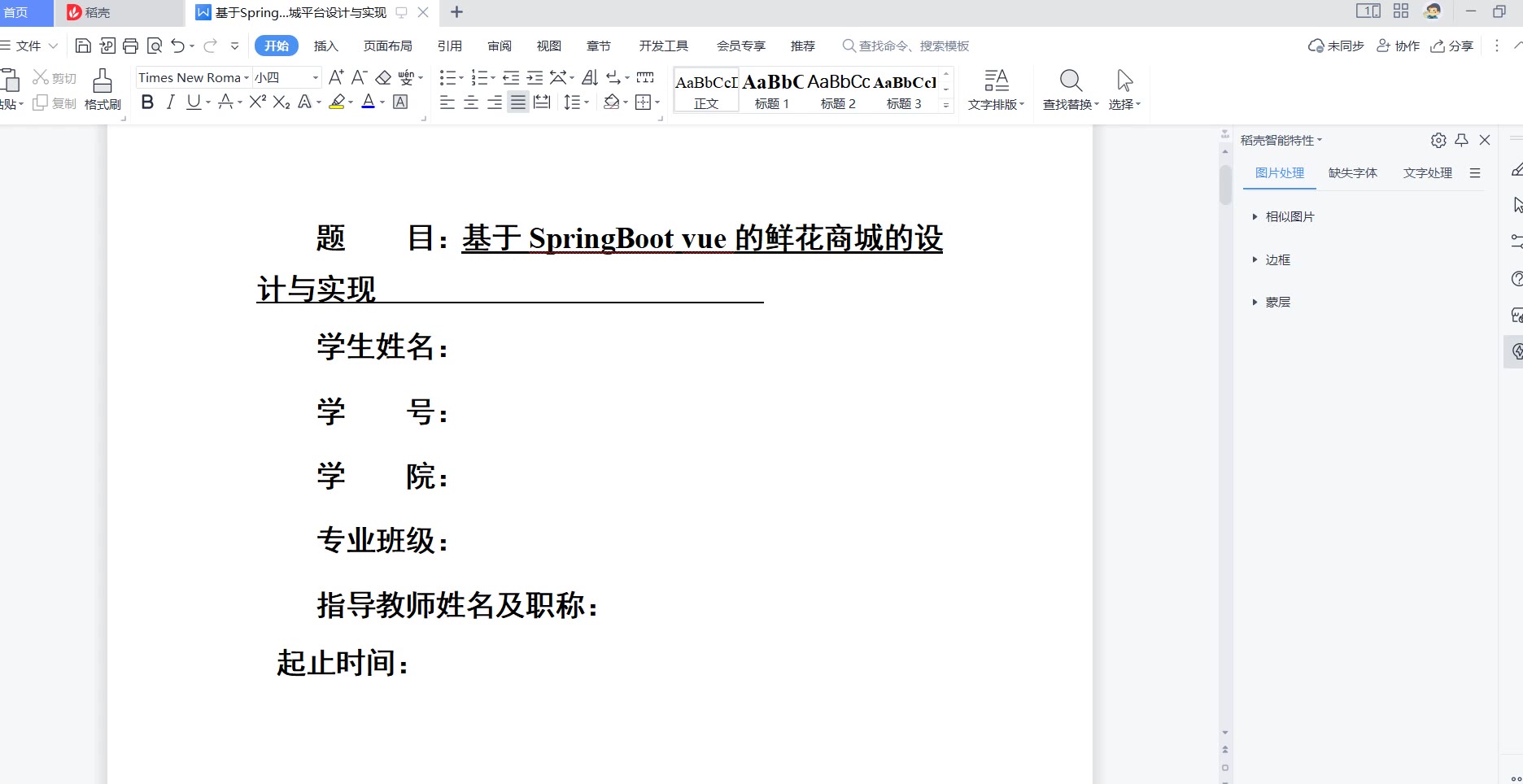Apply 标题 1 heading style
This screenshot has height=784, width=1523.
click(x=772, y=90)
